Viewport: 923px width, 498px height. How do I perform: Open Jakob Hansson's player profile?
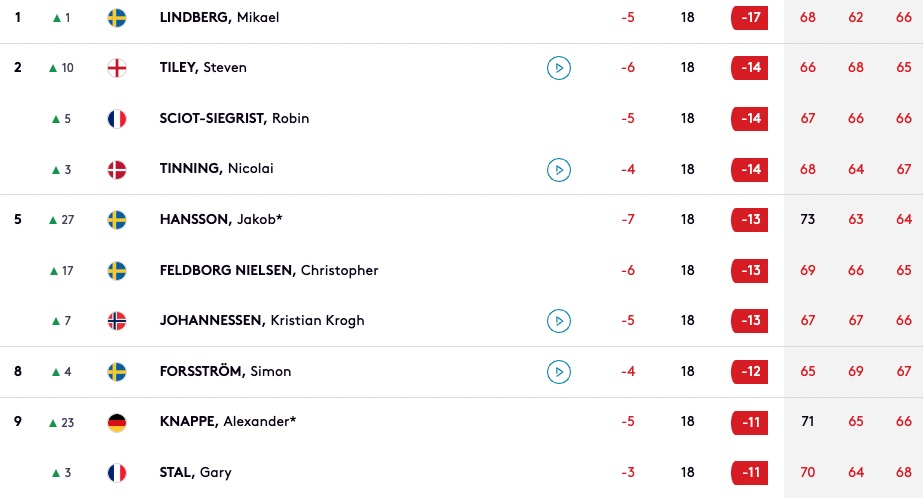coord(221,219)
